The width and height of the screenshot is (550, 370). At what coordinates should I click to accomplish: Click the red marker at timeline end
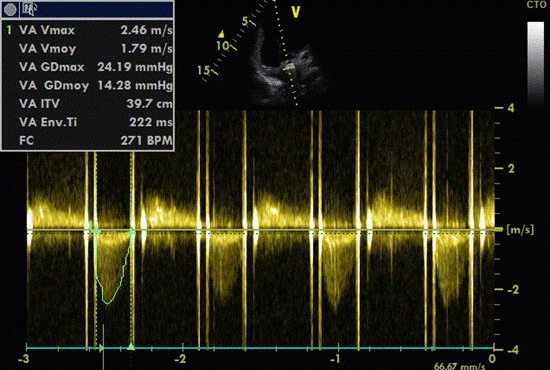pos(494,347)
